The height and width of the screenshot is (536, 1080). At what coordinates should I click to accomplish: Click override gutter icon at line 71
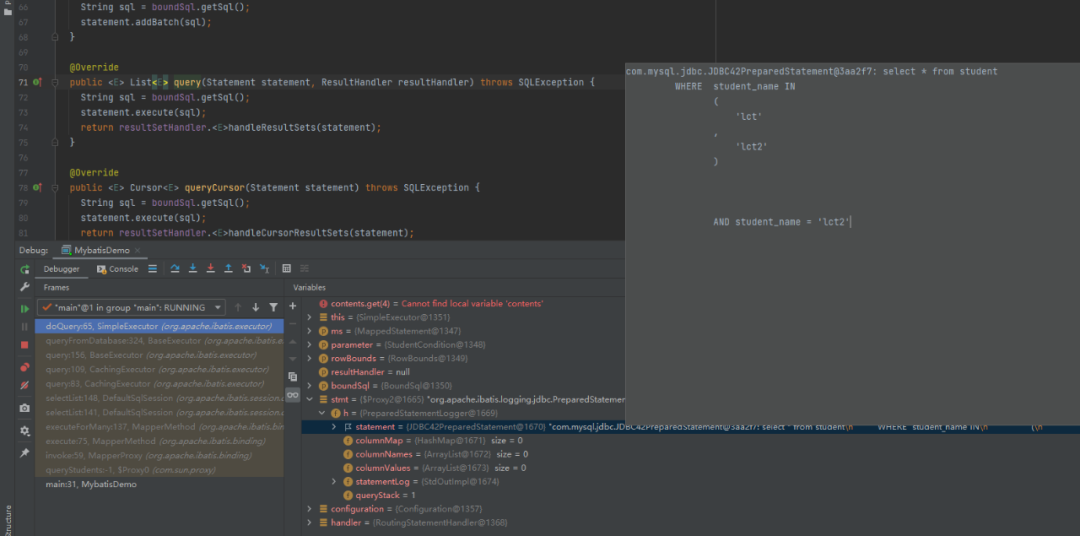[x=37, y=83]
